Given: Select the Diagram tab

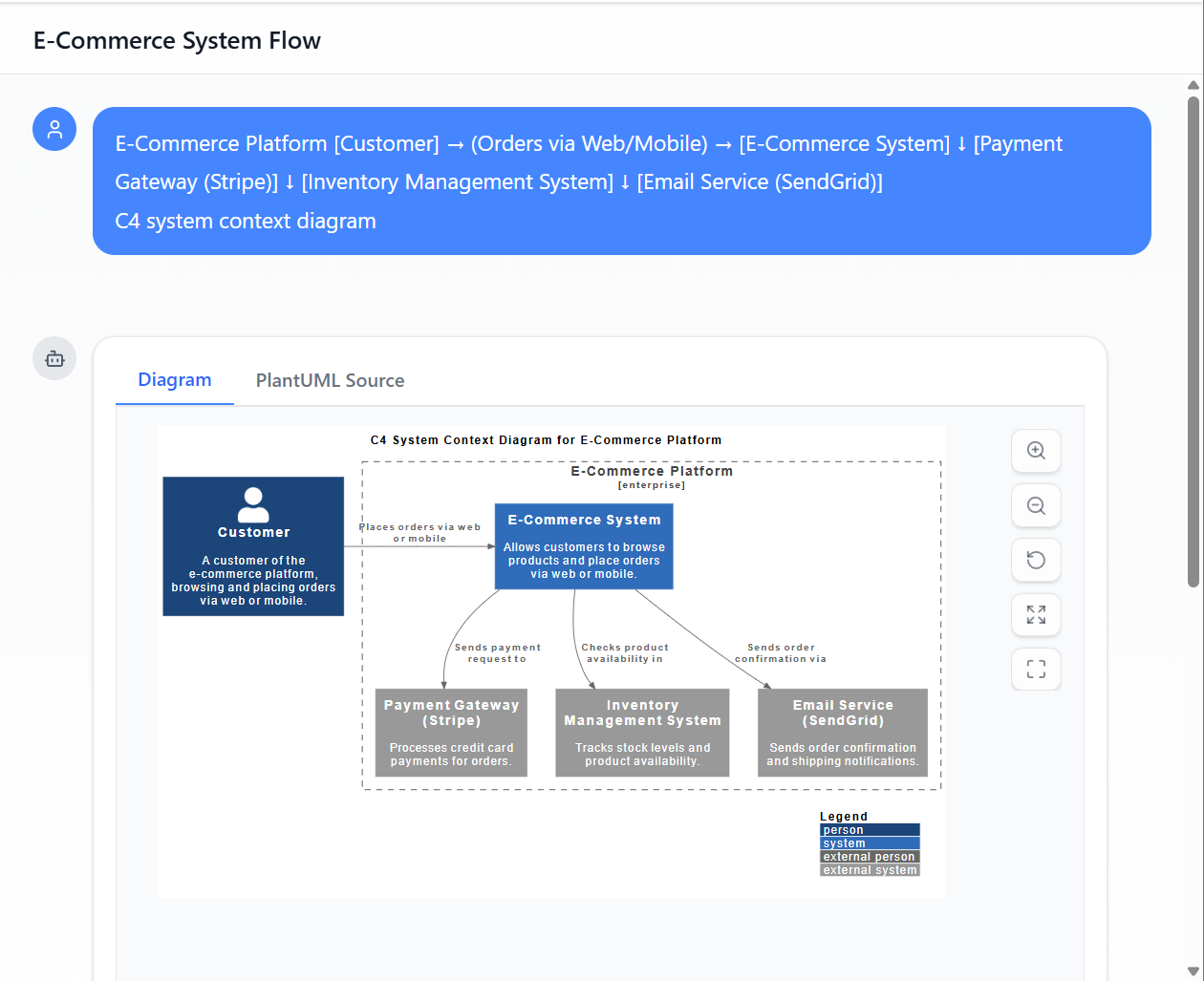Looking at the screenshot, I should [175, 380].
